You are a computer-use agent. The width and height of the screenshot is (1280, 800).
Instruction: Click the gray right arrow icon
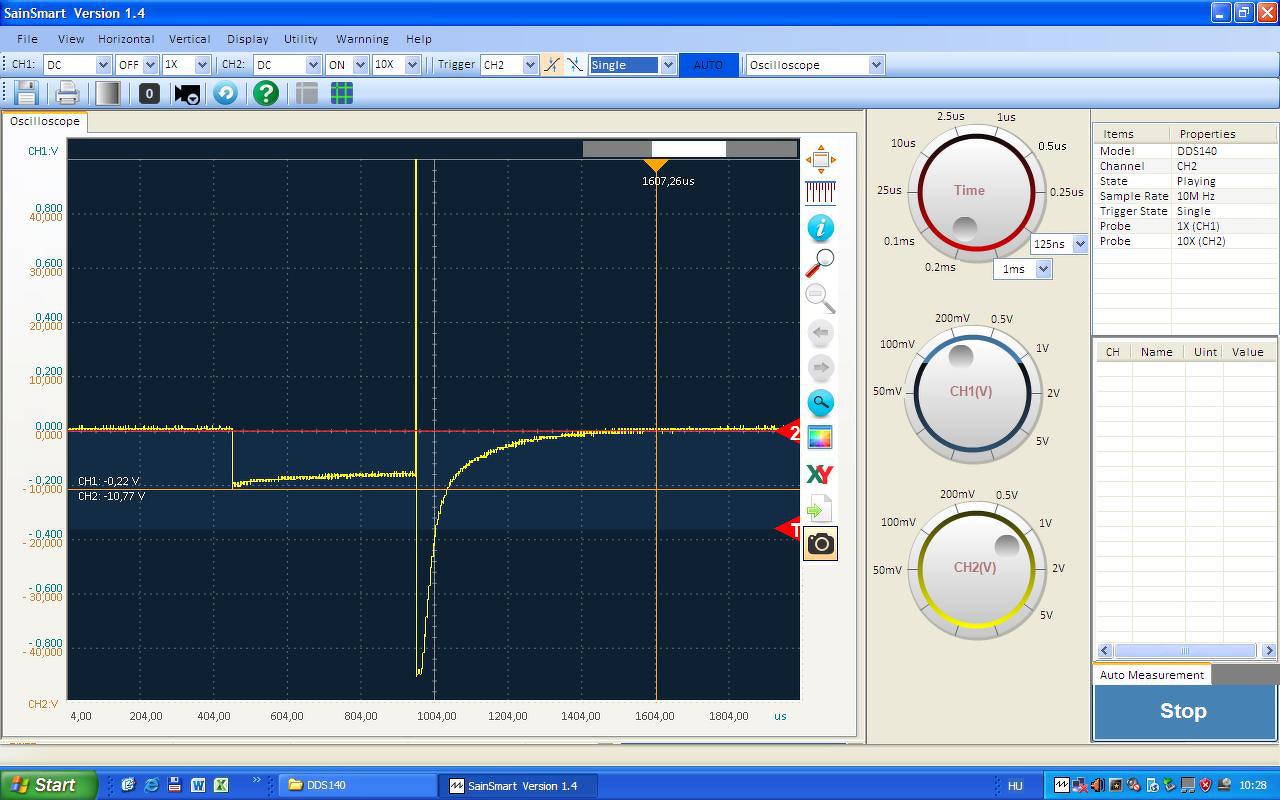pyautogui.click(x=820, y=367)
